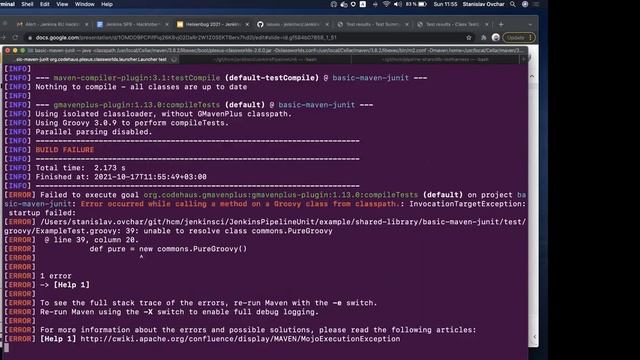Click the BUILD FAILURE text

(64, 150)
